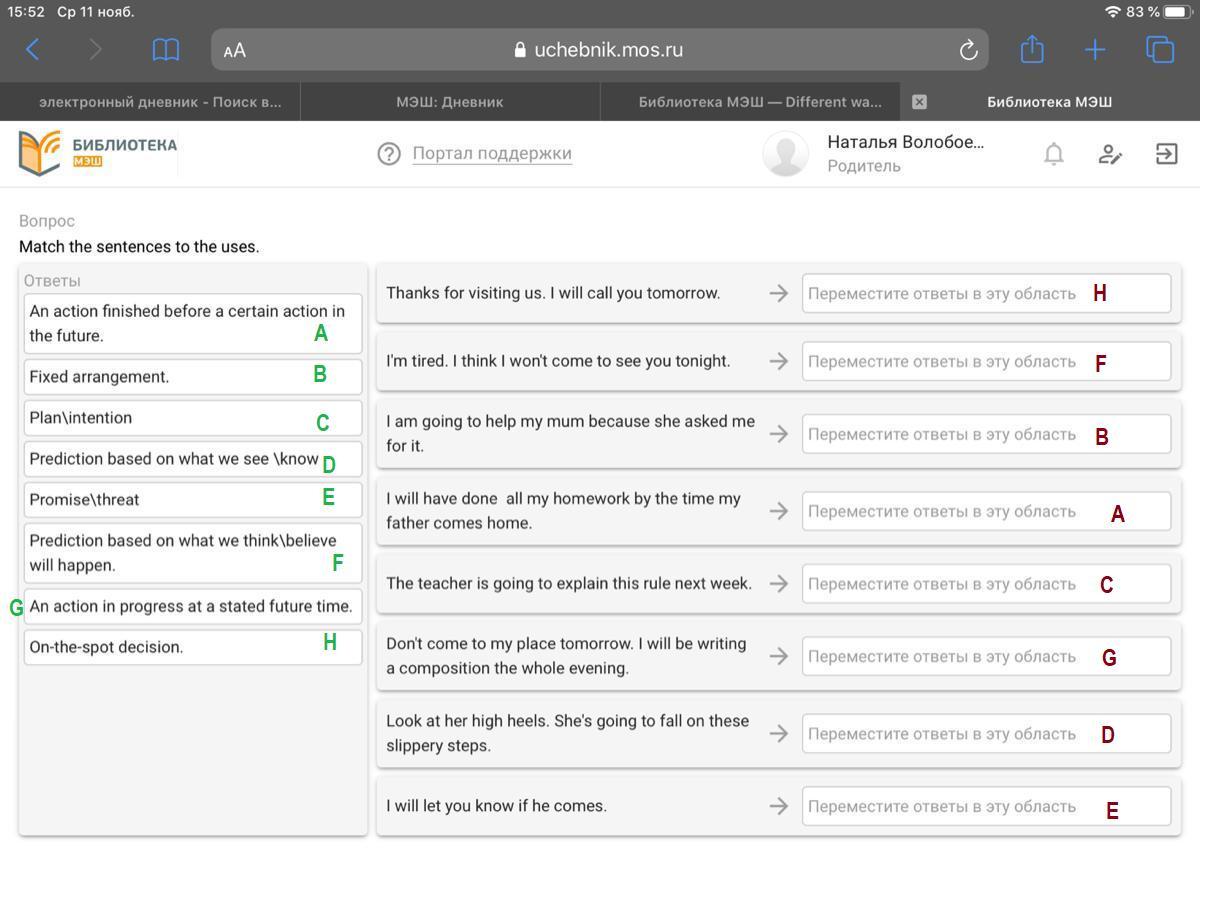Image resolution: width=1225 pixels, height=901 pixels.
Task: Open the Safari bookmarks book icon
Action: point(165,50)
